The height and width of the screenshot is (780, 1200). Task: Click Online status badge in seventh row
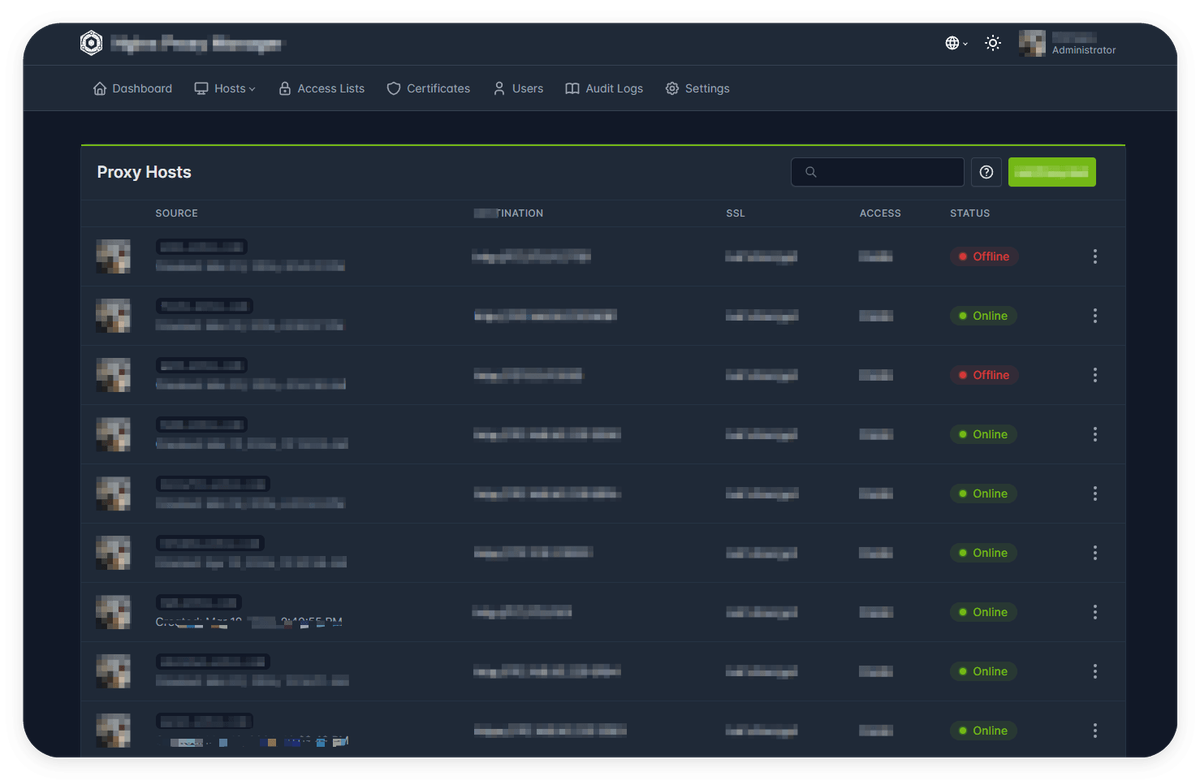point(983,612)
